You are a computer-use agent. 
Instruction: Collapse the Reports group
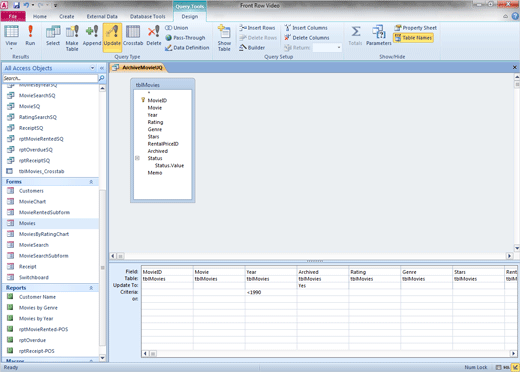tap(91, 288)
